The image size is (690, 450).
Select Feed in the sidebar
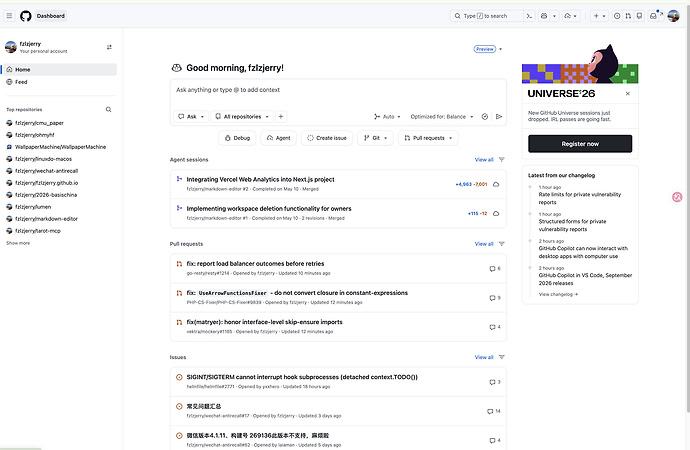point(61,82)
